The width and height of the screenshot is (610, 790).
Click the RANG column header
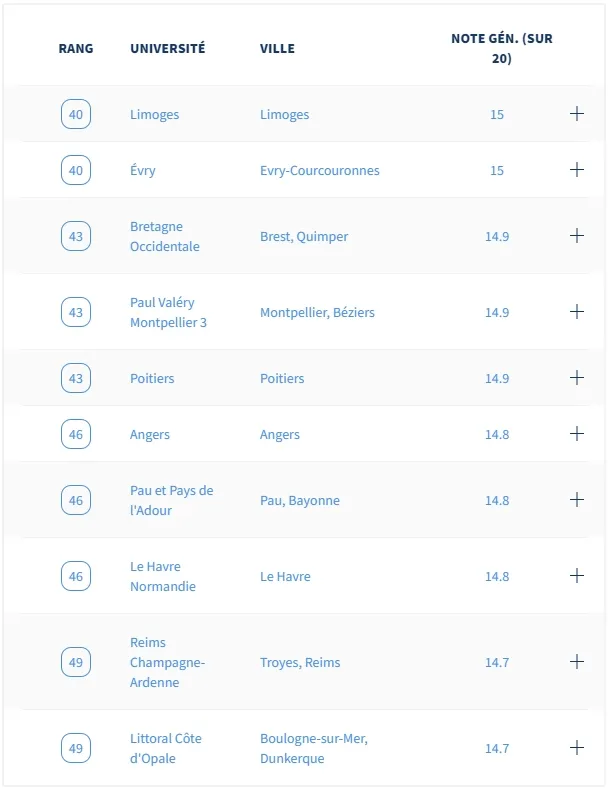tap(76, 48)
